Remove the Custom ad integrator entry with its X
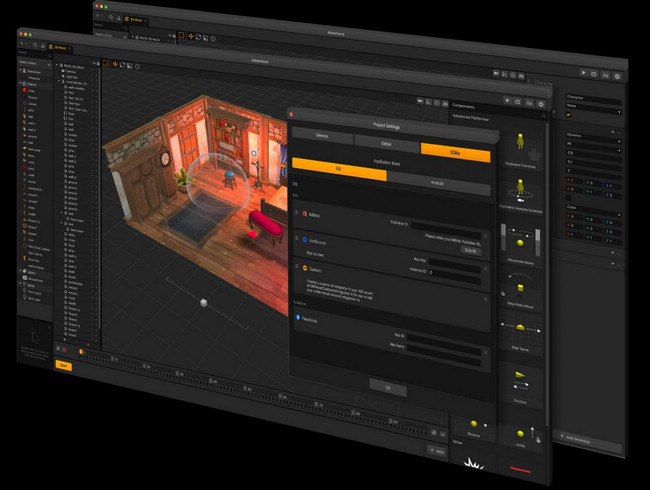The width and height of the screenshot is (650, 490). tap(485, 299)
